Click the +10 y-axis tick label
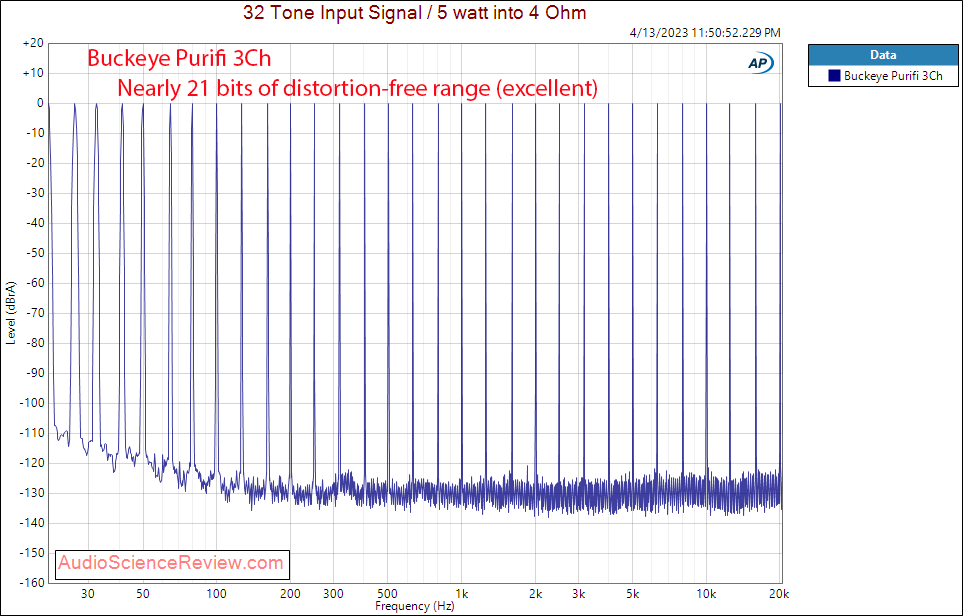 point(33,74)
